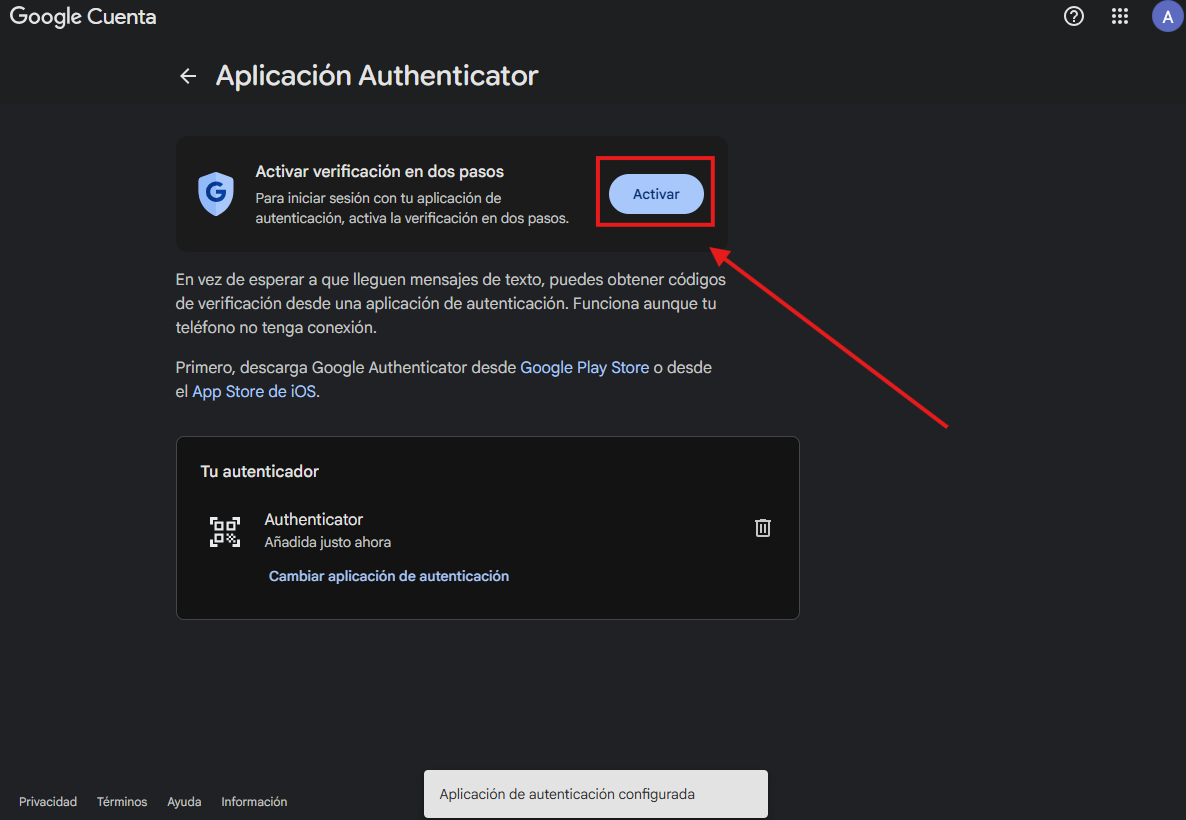Open the App Store de iOS link

point(253,392)
